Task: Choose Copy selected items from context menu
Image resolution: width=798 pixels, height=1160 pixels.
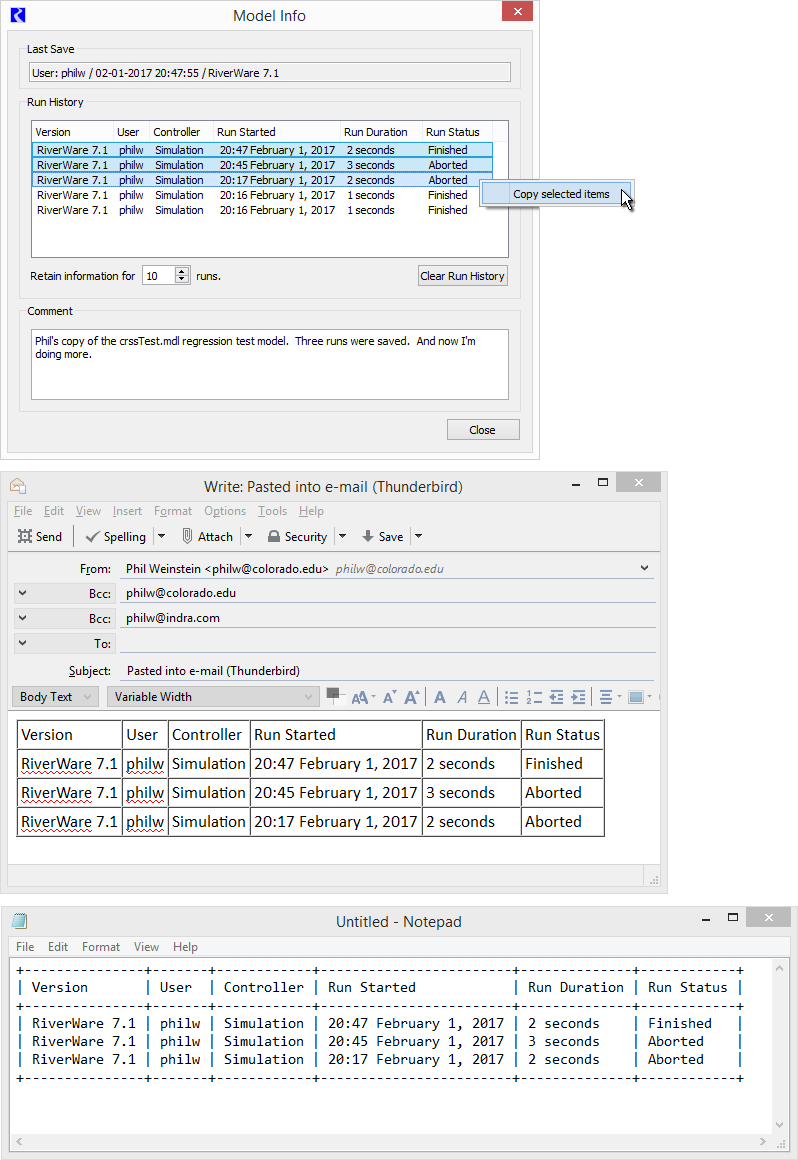Action: (557, 194)
